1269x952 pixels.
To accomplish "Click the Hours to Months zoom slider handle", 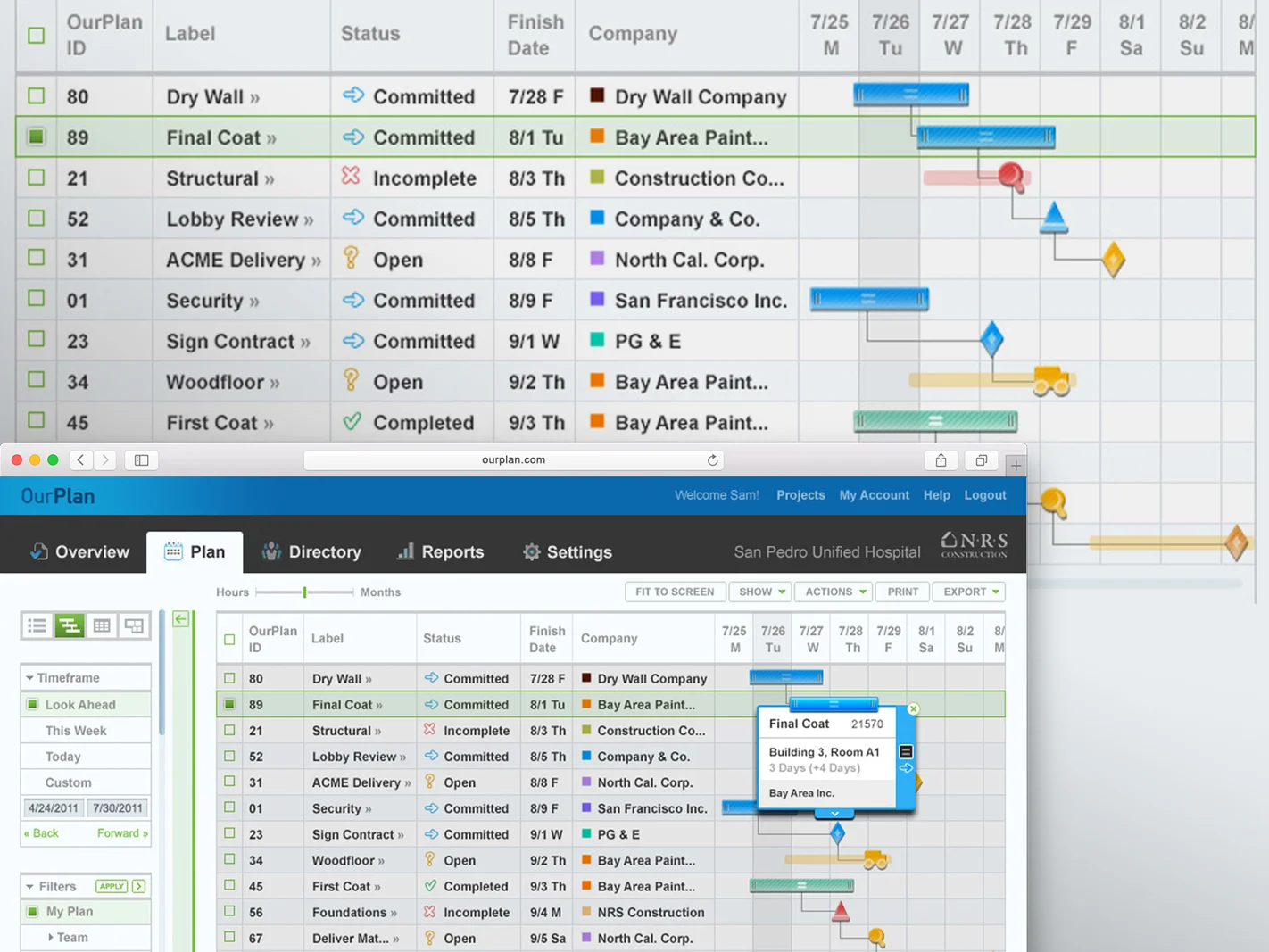I will point(304,592).
